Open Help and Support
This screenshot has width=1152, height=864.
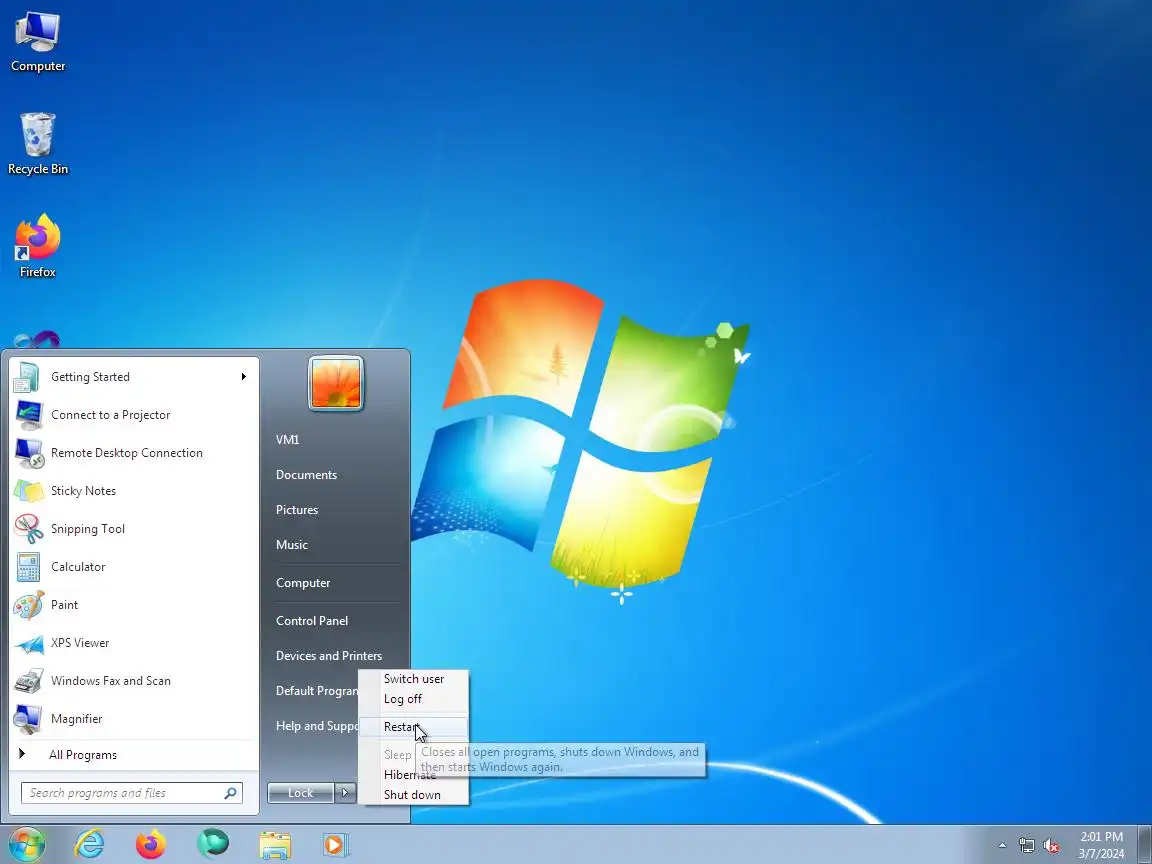tap(317, 726)
